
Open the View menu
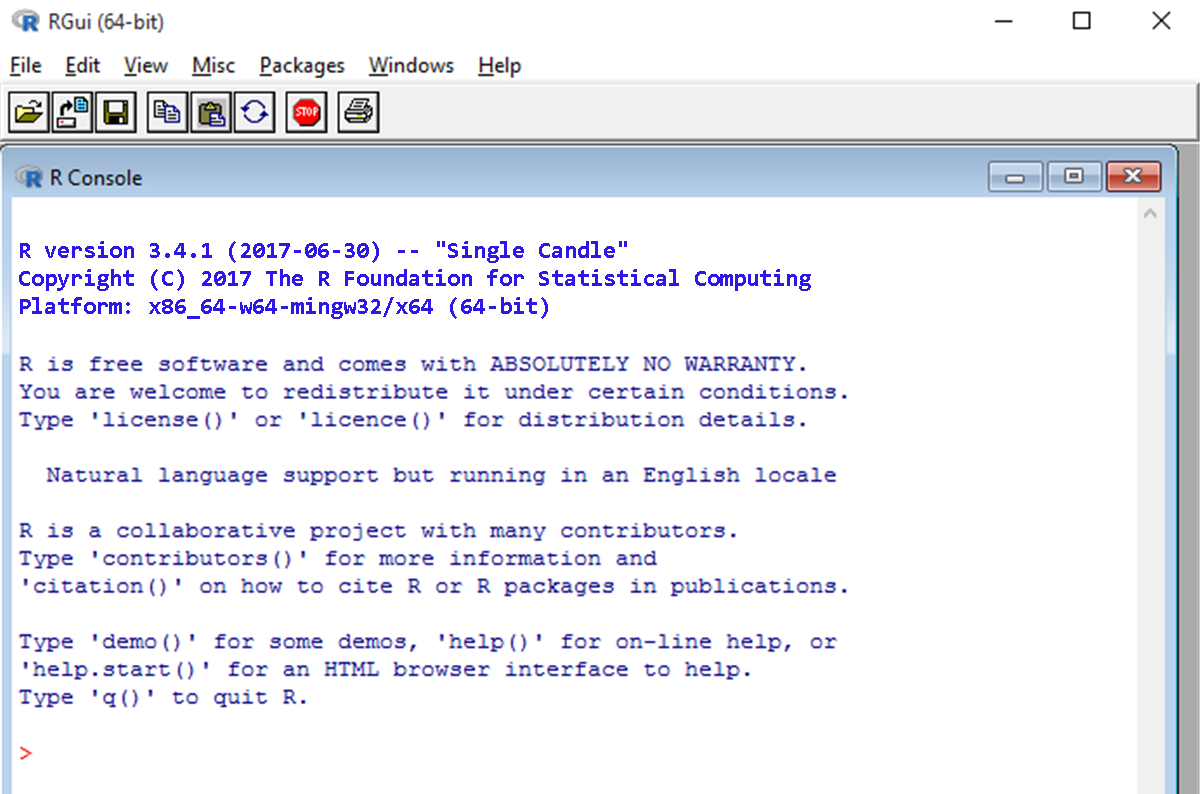point(146,66)
